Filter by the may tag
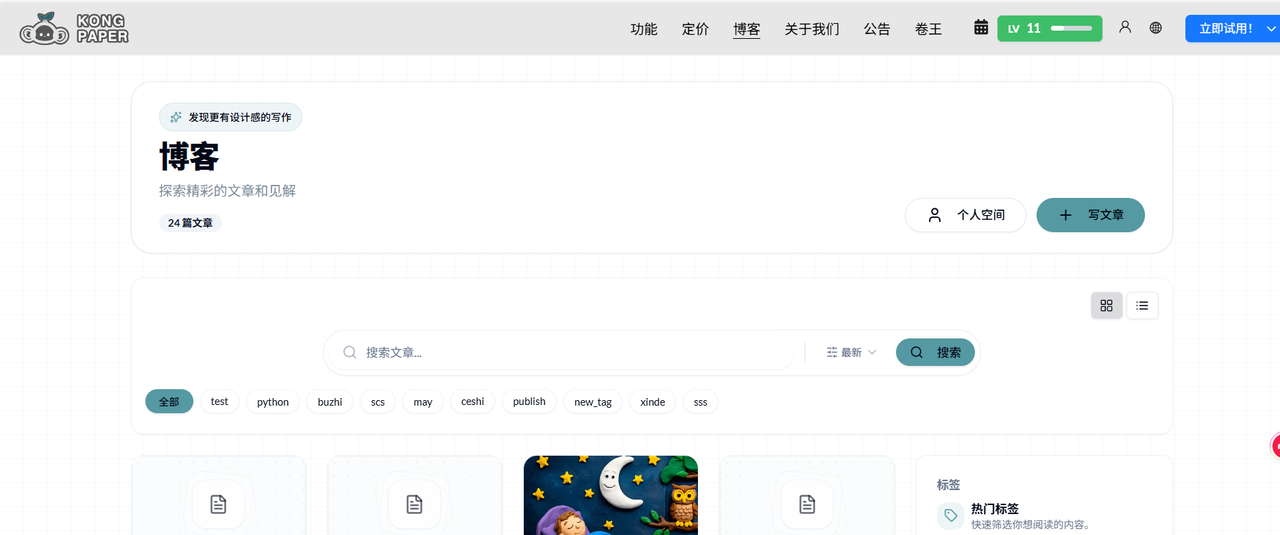Viewport: 1280px width, 535px height. (x=423, y=402)
